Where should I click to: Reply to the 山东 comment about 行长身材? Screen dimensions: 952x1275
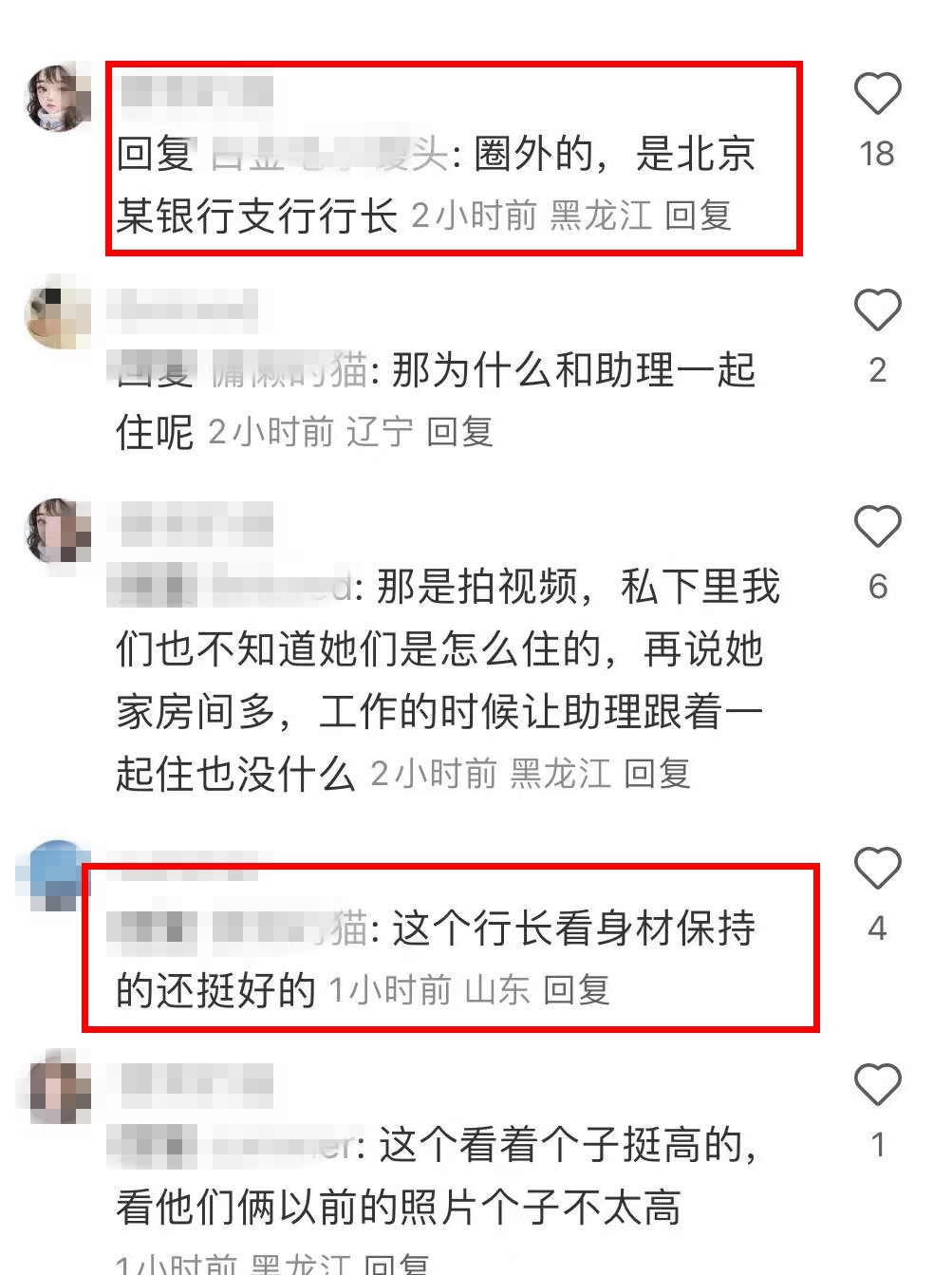click(576, 991)
